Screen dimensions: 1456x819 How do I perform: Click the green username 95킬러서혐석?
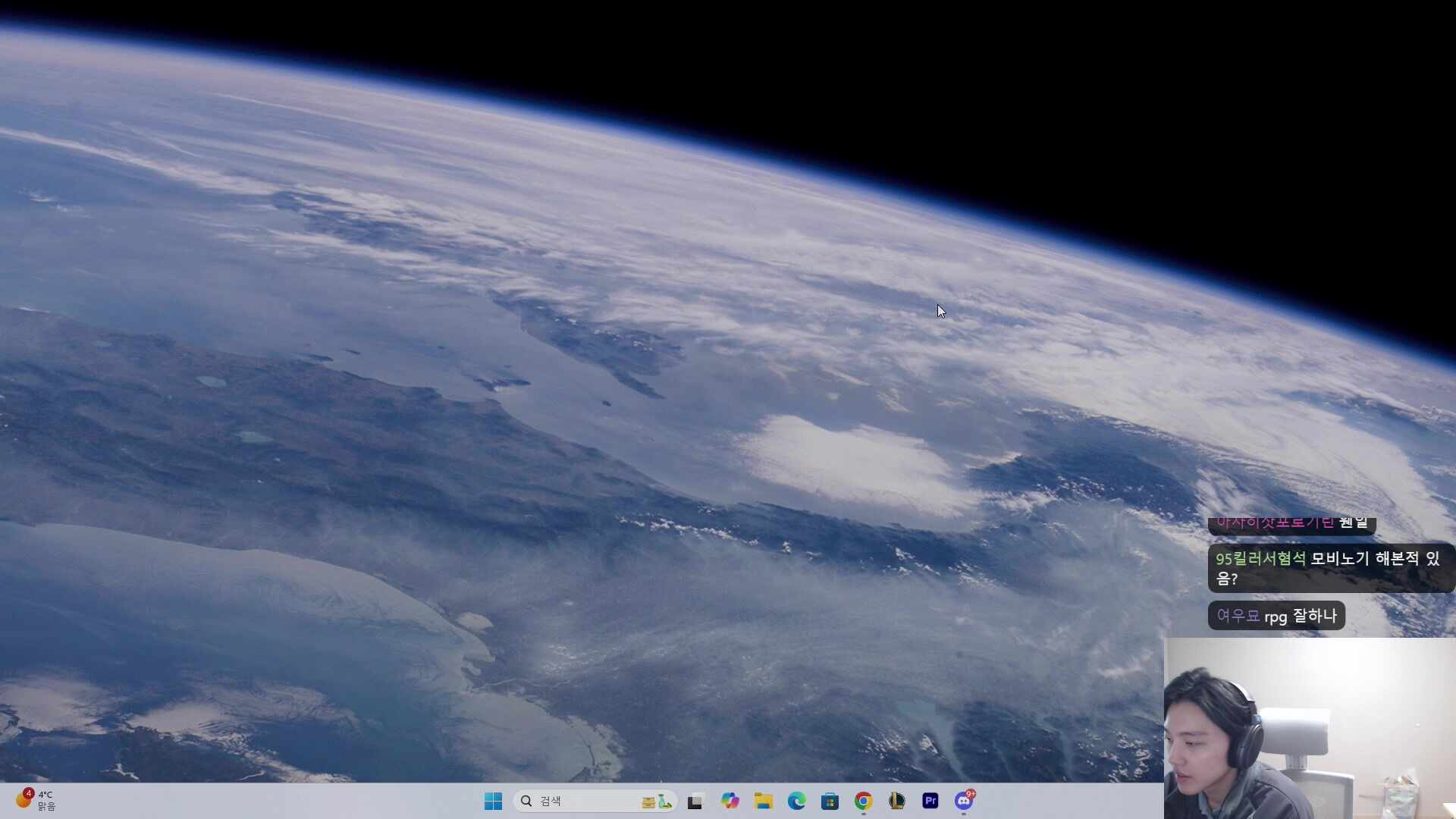click(x=1260, y=559)
